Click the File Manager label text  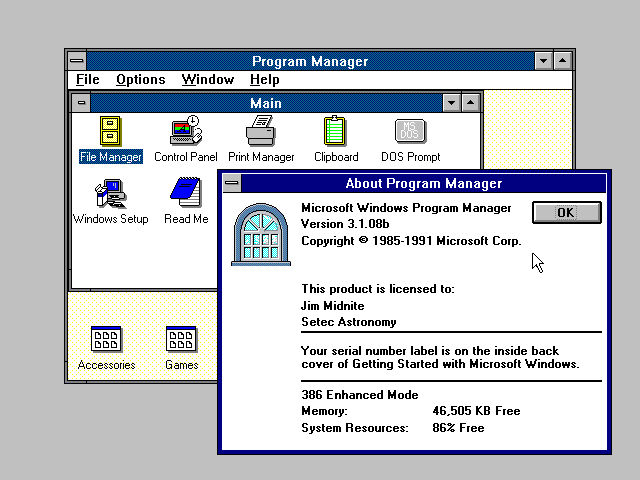click(x=111, y=157)
